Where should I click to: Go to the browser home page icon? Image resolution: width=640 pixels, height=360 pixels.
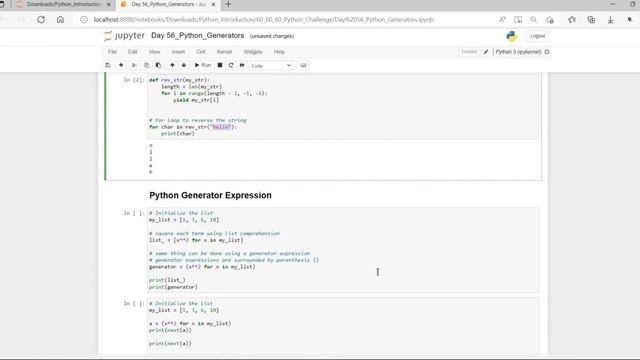[60, 20]
